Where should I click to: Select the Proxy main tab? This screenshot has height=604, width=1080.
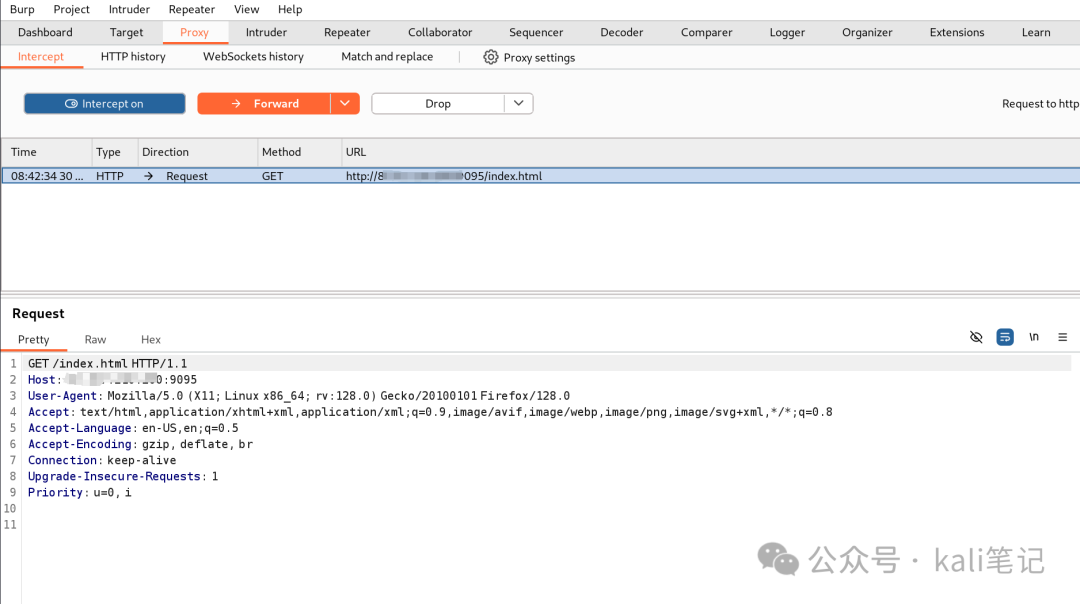[194, 32]
